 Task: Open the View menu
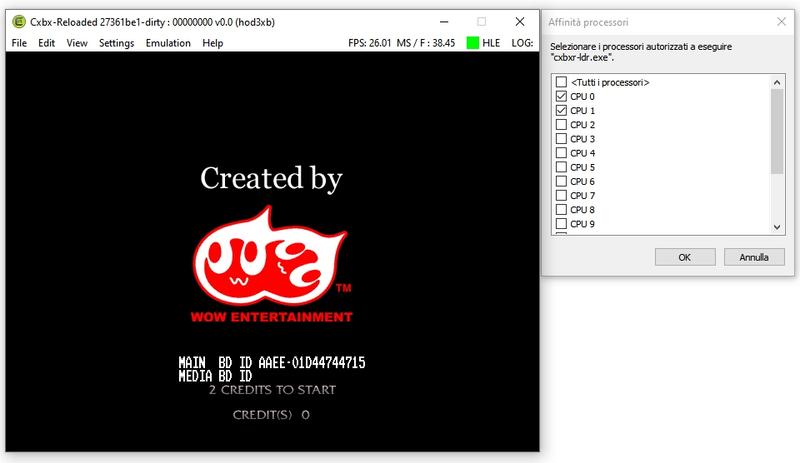tap(77, 43)
